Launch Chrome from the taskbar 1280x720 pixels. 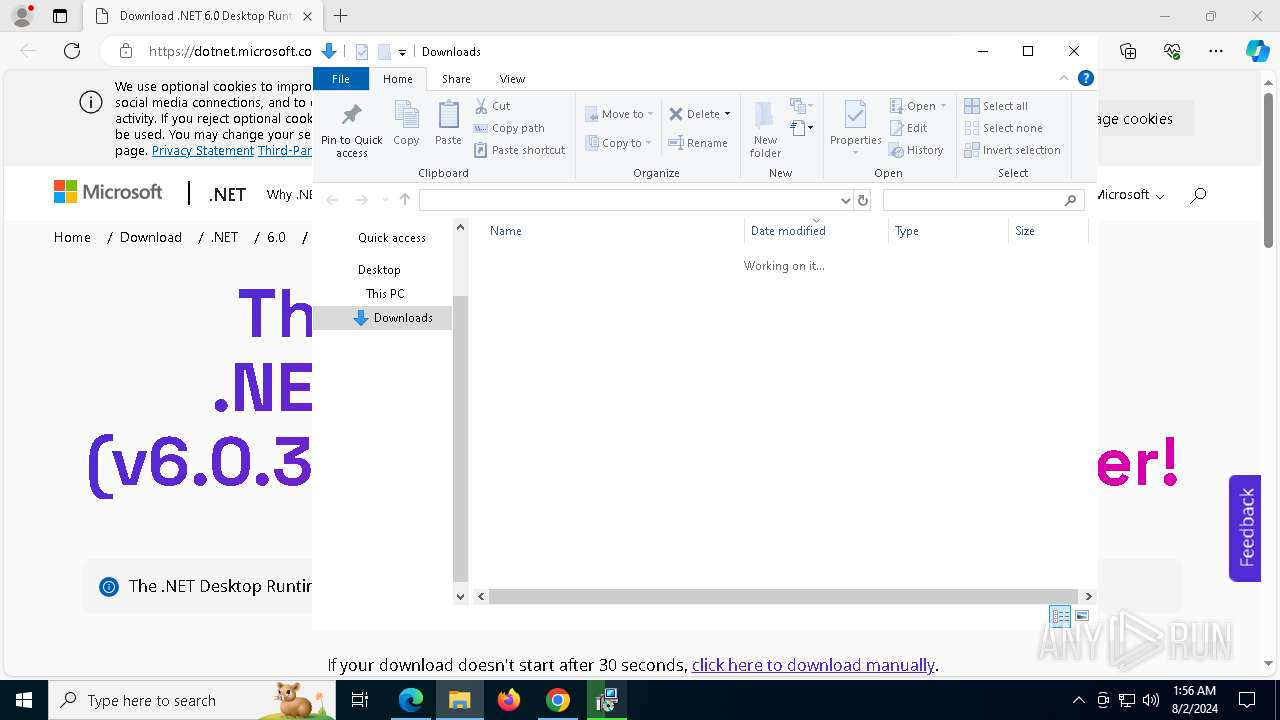(558, 700)
